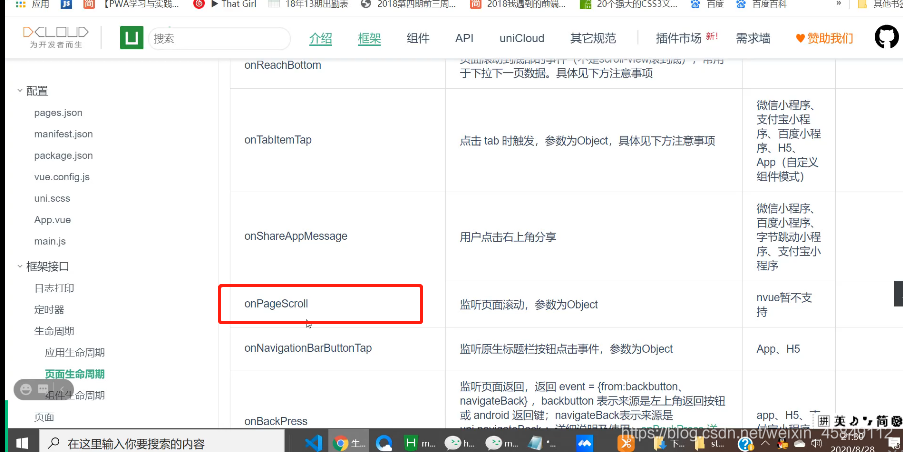Open HBuilder app from taskbar
The image size is (903, 452).
411,443
